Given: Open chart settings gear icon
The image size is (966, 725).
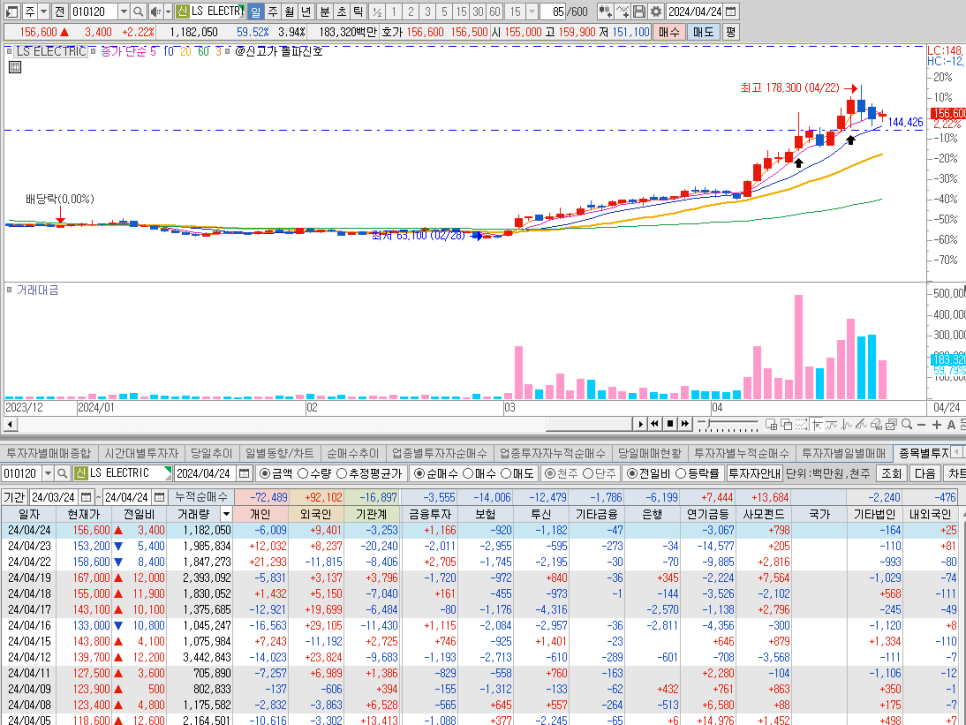Looking at the screenshot, I should (656, 12).
